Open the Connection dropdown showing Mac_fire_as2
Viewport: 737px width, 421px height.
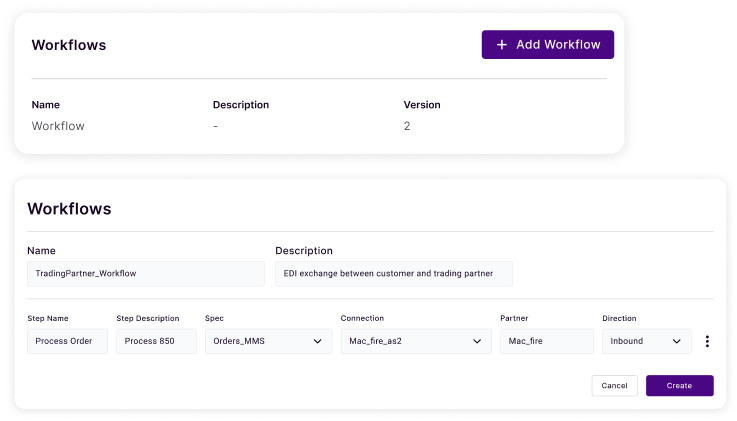415,341
